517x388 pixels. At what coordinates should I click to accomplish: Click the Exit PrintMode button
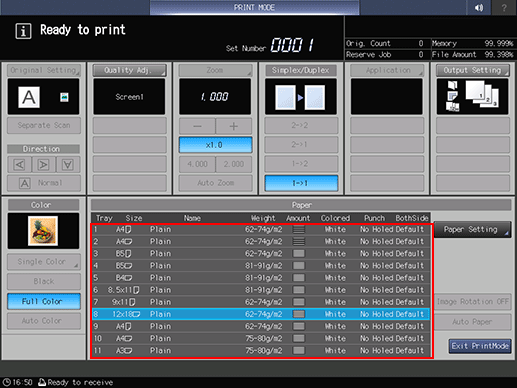[x=480, y=346]
